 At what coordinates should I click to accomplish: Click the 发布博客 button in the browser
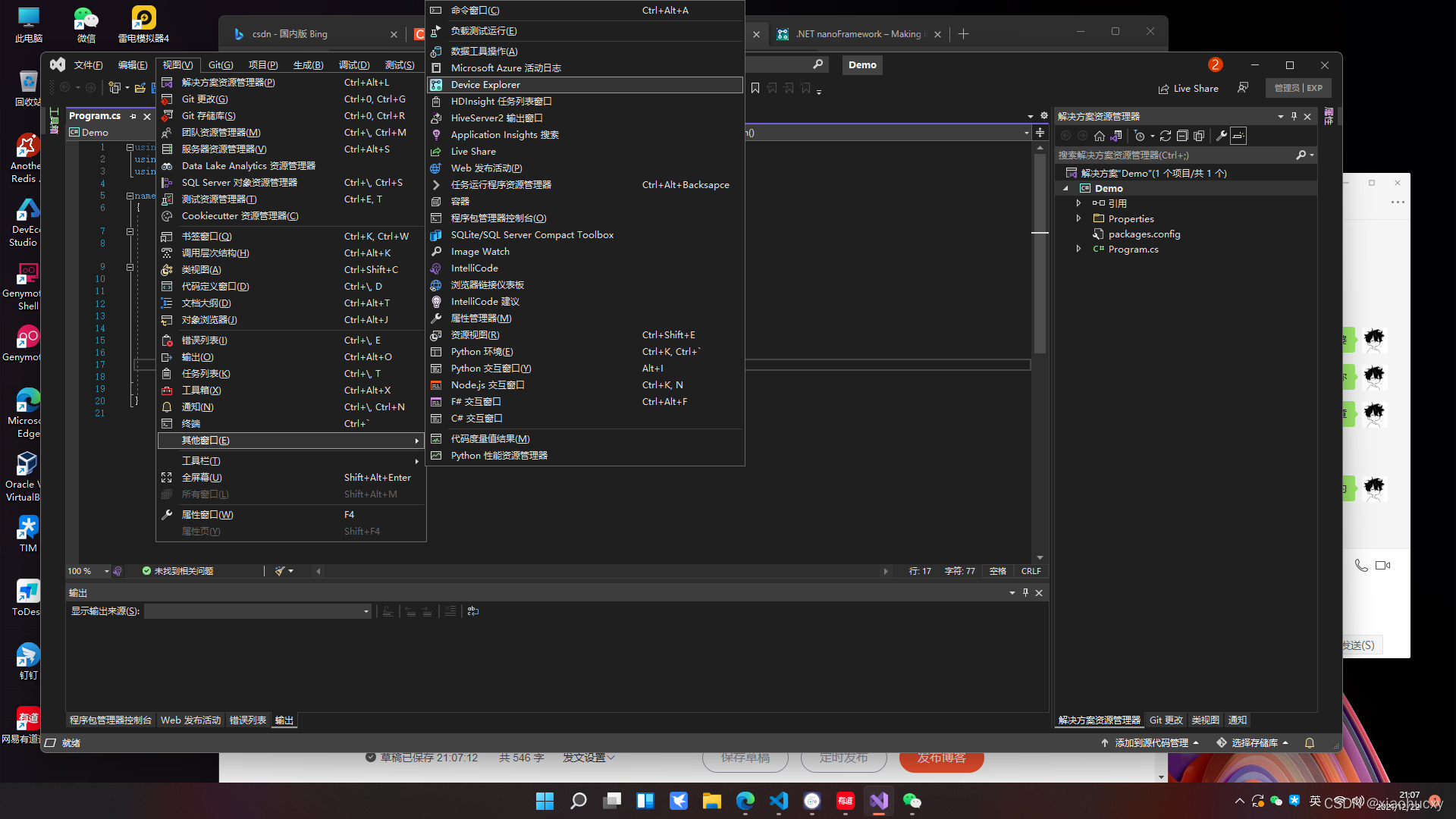click(941, 758)
